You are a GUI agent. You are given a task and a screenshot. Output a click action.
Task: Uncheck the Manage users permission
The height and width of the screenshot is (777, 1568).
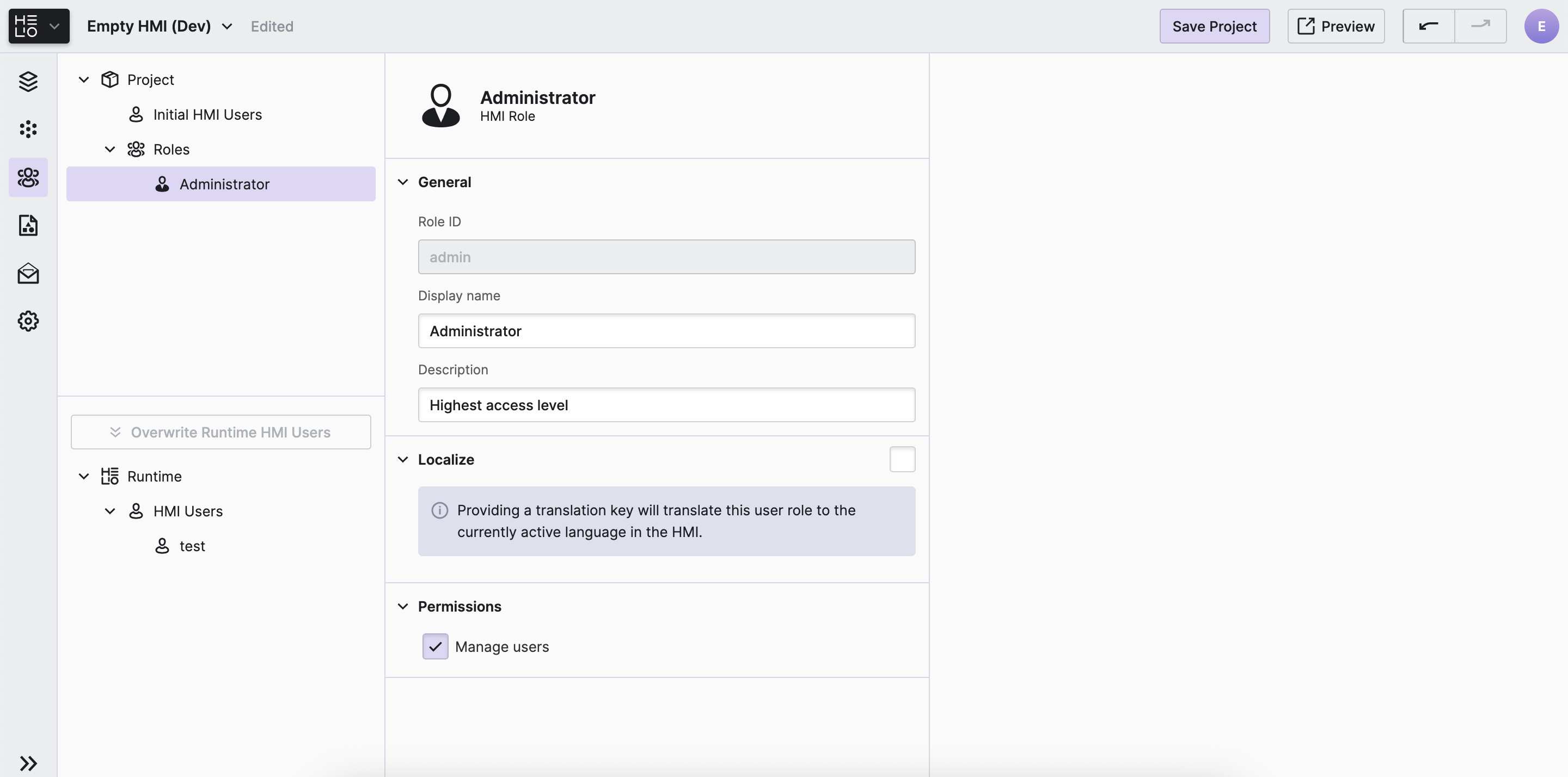435,646
